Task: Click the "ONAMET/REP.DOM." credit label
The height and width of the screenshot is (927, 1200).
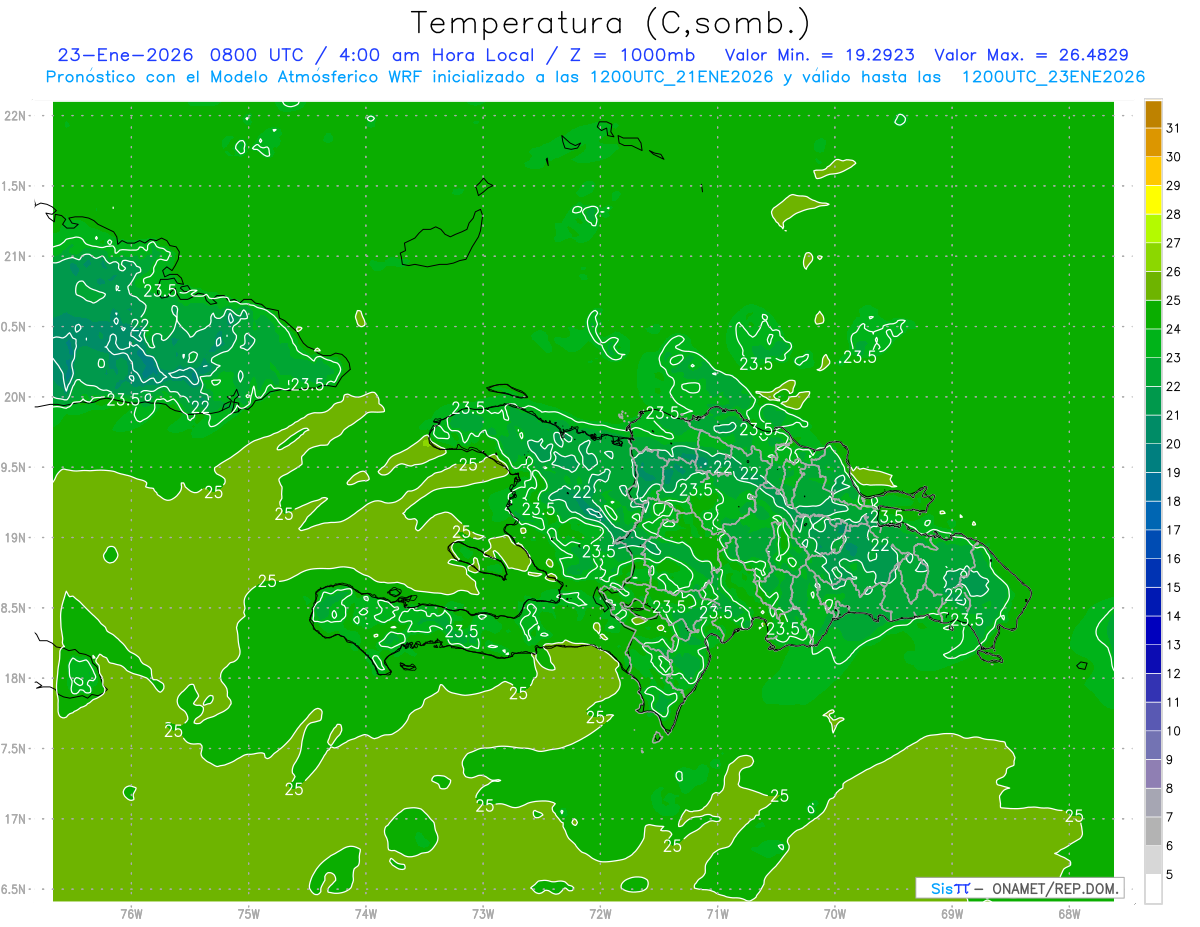Action: click(1054, 888)
